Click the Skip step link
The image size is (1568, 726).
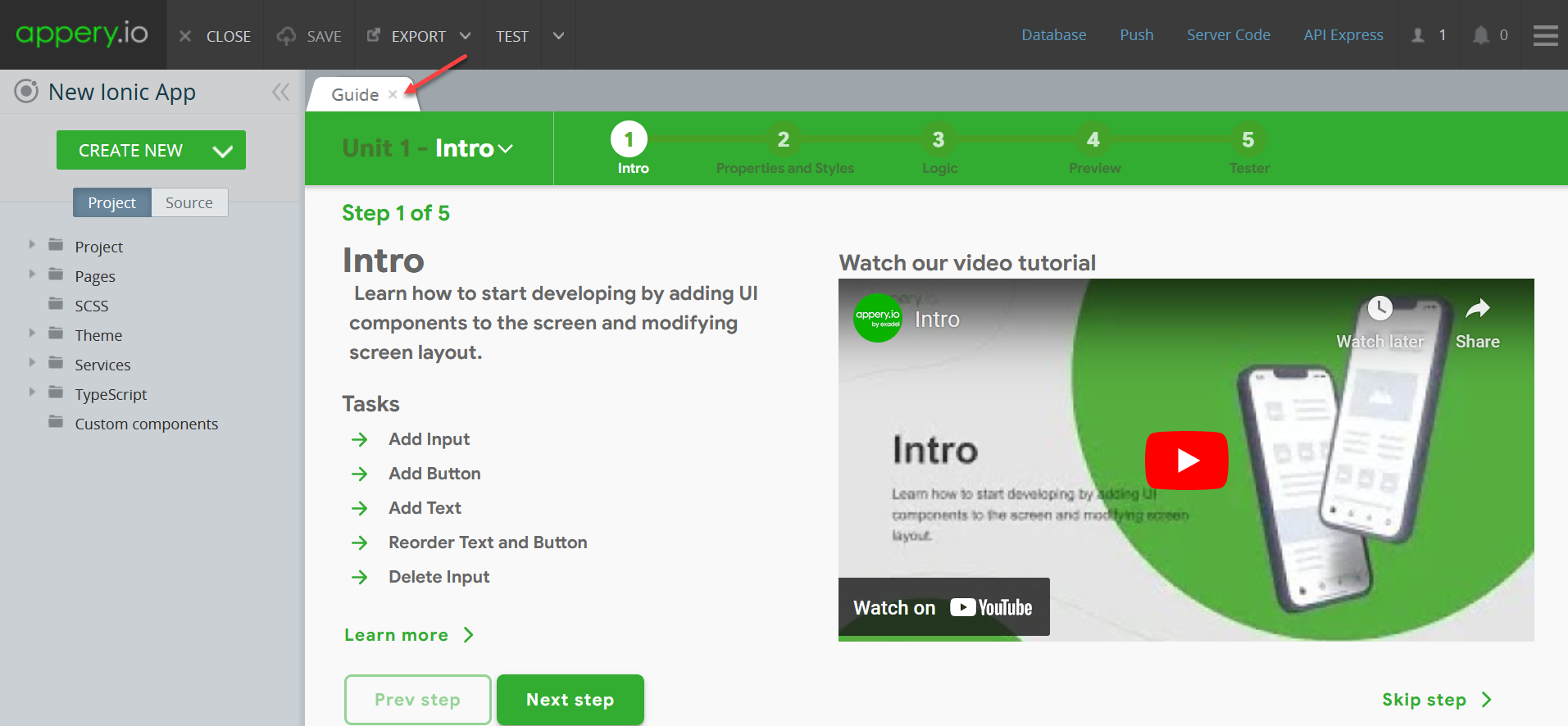[x=1437, y=700]
